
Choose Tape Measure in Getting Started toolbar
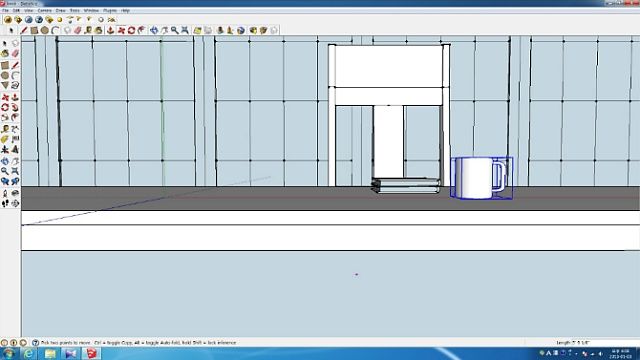[x=88, y=30]
